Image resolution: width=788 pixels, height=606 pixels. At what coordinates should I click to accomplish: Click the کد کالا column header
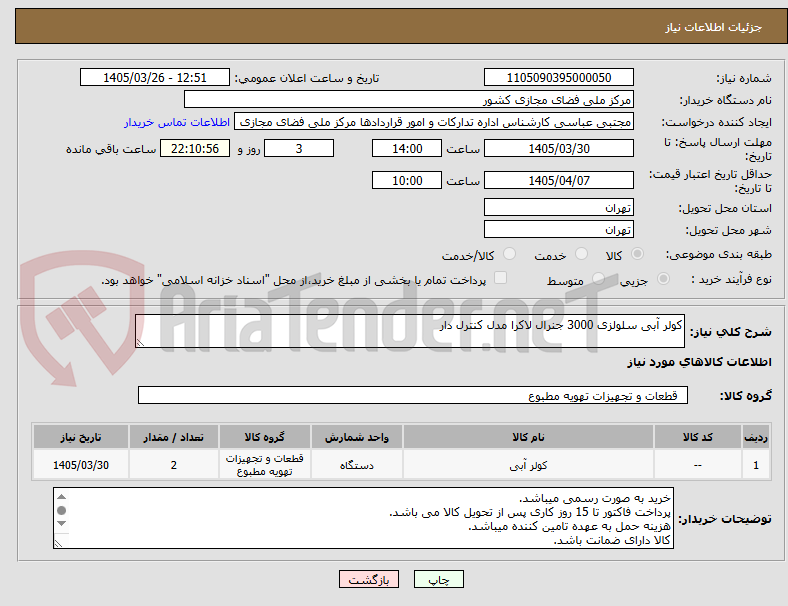[x=698, y=437]
